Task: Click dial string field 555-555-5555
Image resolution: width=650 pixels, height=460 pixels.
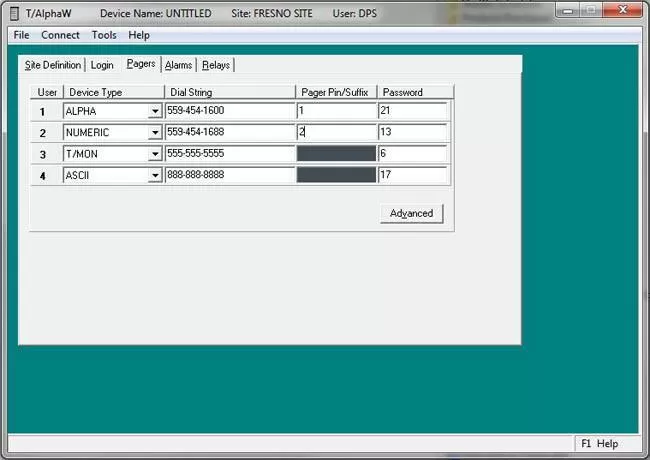Action: click(230, 154)
